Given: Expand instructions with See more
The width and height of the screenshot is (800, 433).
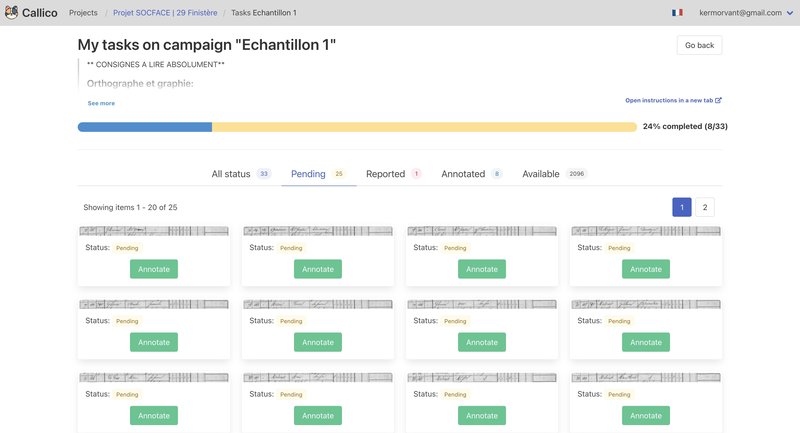Looking at the screenshot, I should tap(101, 103).
